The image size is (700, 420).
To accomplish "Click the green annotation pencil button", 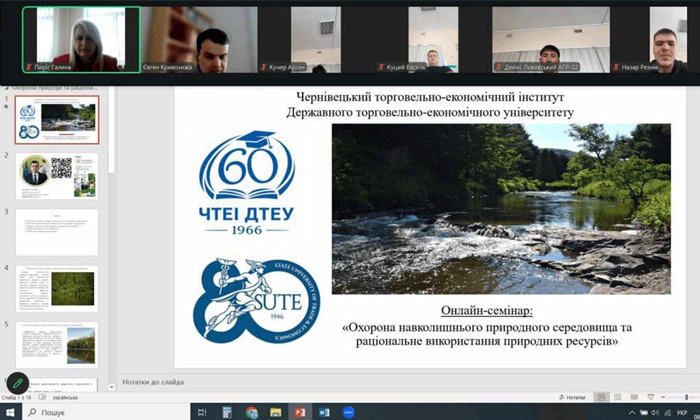I will (18, 383).
